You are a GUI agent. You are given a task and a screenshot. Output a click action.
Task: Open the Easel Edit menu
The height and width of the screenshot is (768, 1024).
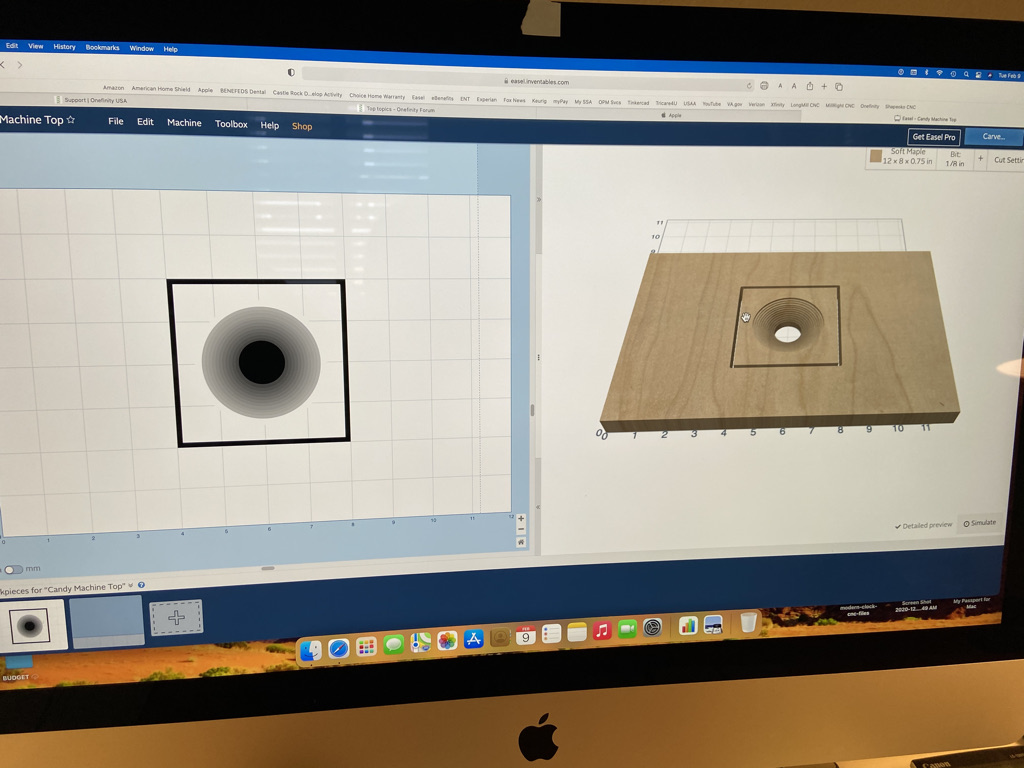tap(145, 122)
